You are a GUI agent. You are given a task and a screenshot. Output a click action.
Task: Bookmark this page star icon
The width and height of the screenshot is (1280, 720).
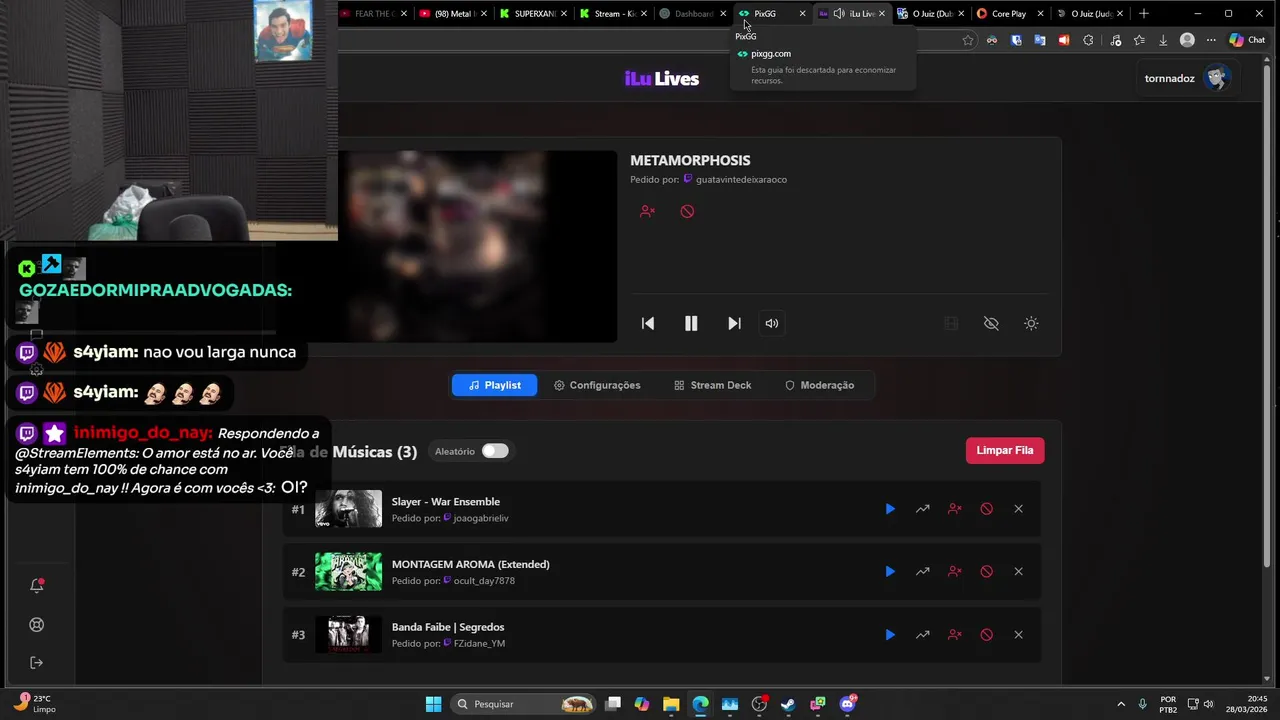point(968,40)
